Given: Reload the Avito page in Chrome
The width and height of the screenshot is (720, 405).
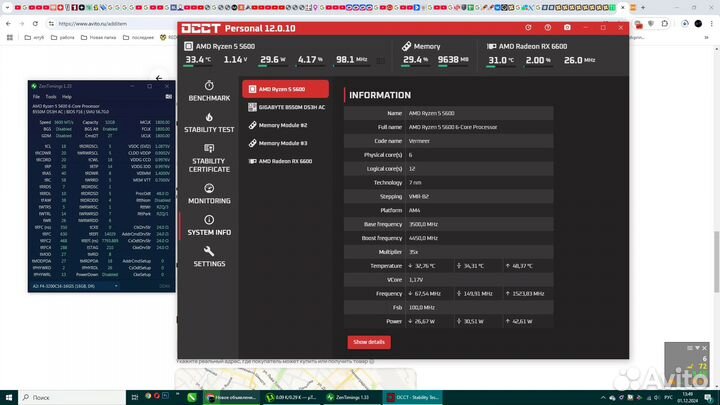Looking at the screenshot, I should [35, 23].
